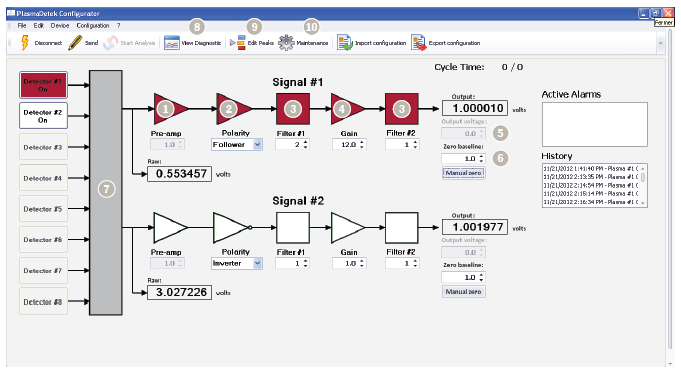Select first History entry 1:41:40 PM
The width and height of the screenshot is (681, 374).
coord(591,169)
